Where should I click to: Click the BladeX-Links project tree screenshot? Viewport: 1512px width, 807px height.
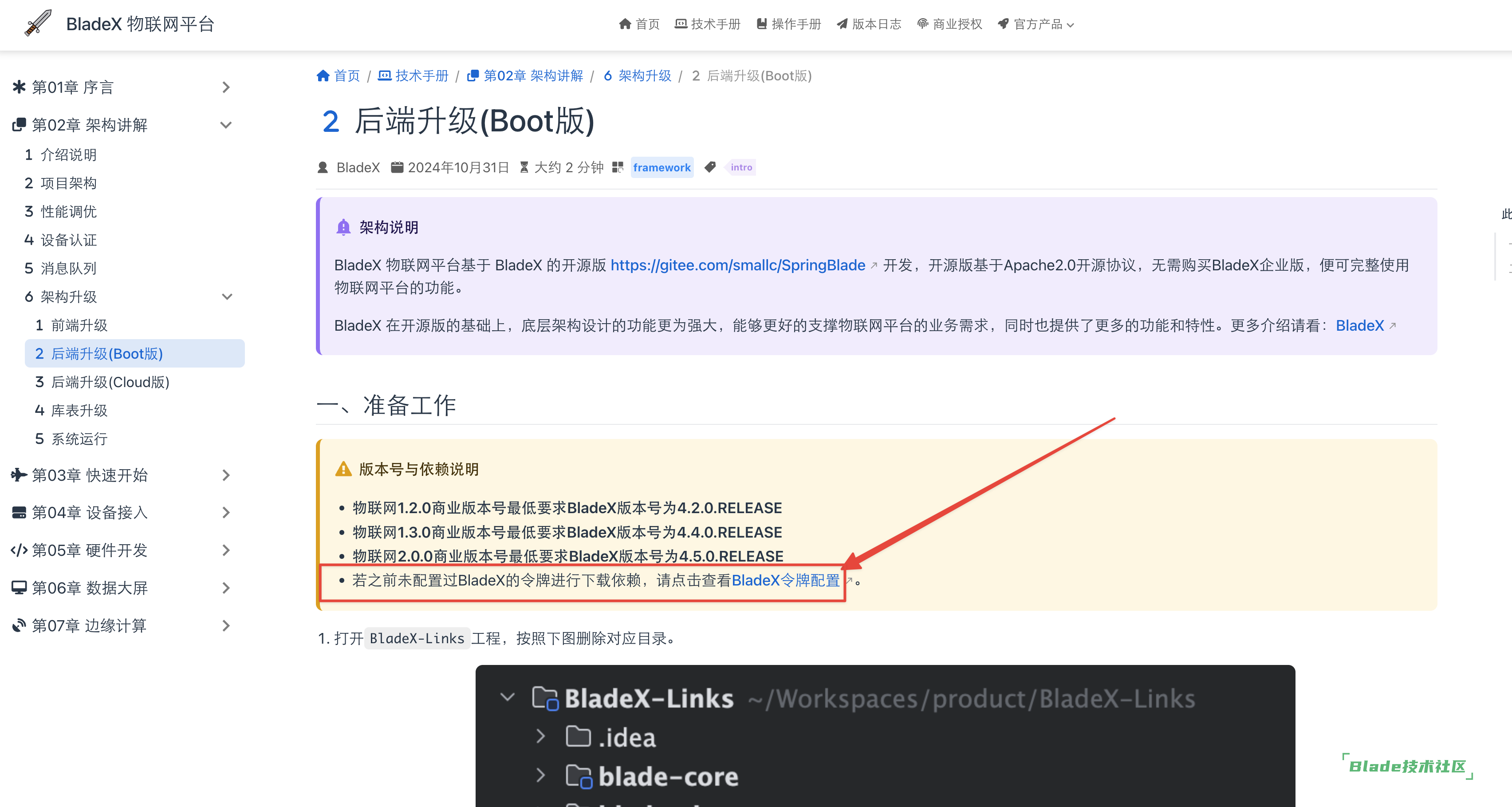point(885,736)
